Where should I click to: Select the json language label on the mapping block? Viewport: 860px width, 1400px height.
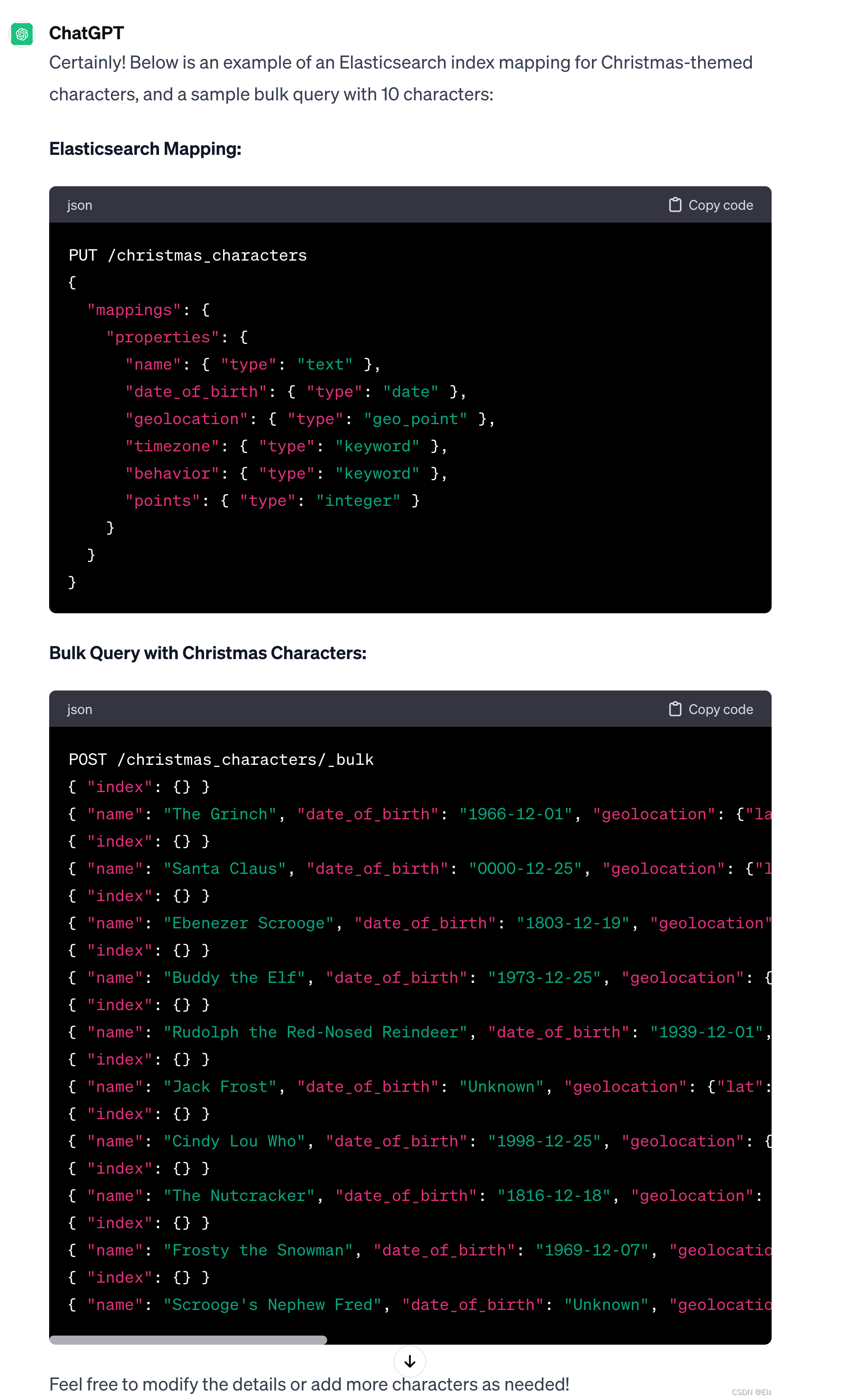coord(79,205)
